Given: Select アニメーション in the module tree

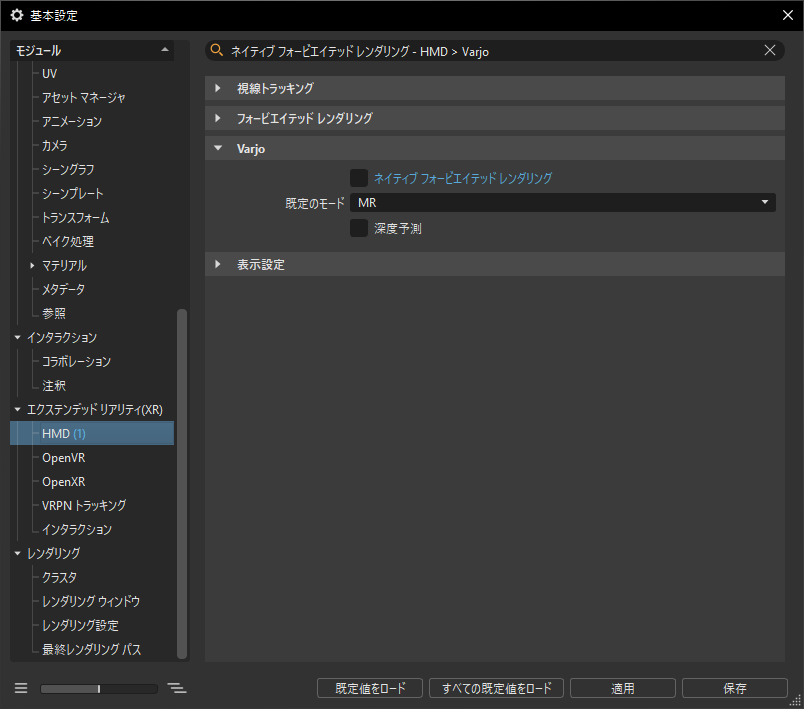Looking at the screenshot, I should point(72,121).
